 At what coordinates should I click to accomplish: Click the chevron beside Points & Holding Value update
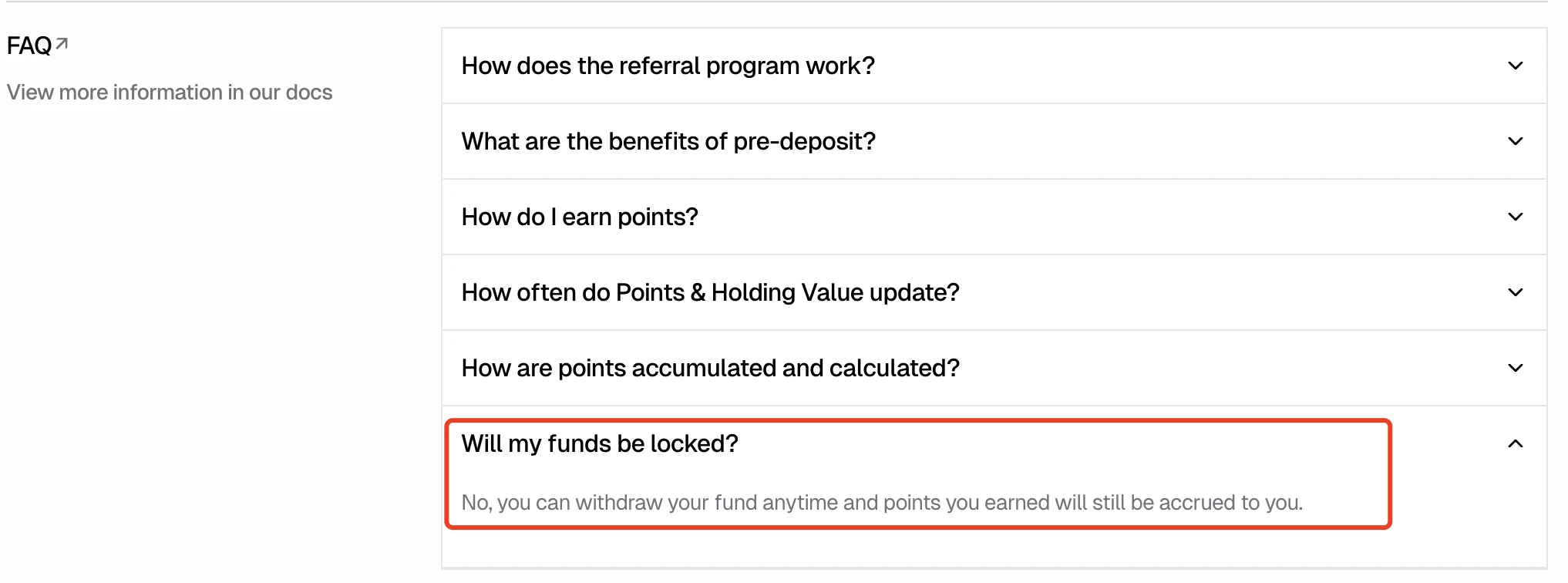[1516, 292]
